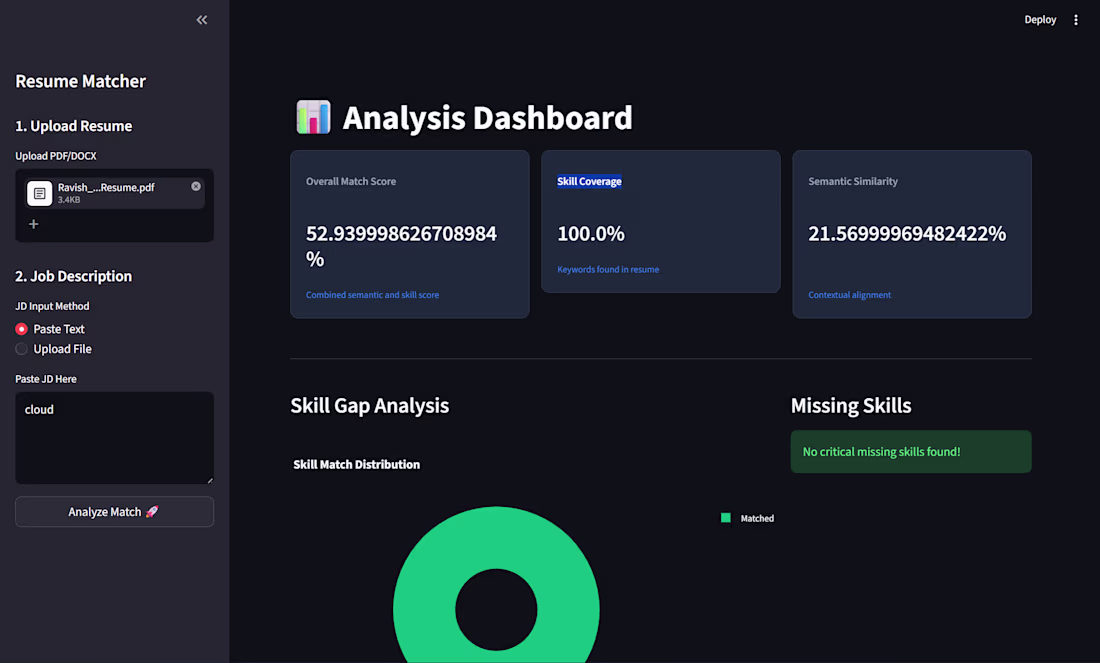This screenshot has width=1100, height=663.
Task: Click the Upload PDF/DOCX label
Action: point(56,156)
